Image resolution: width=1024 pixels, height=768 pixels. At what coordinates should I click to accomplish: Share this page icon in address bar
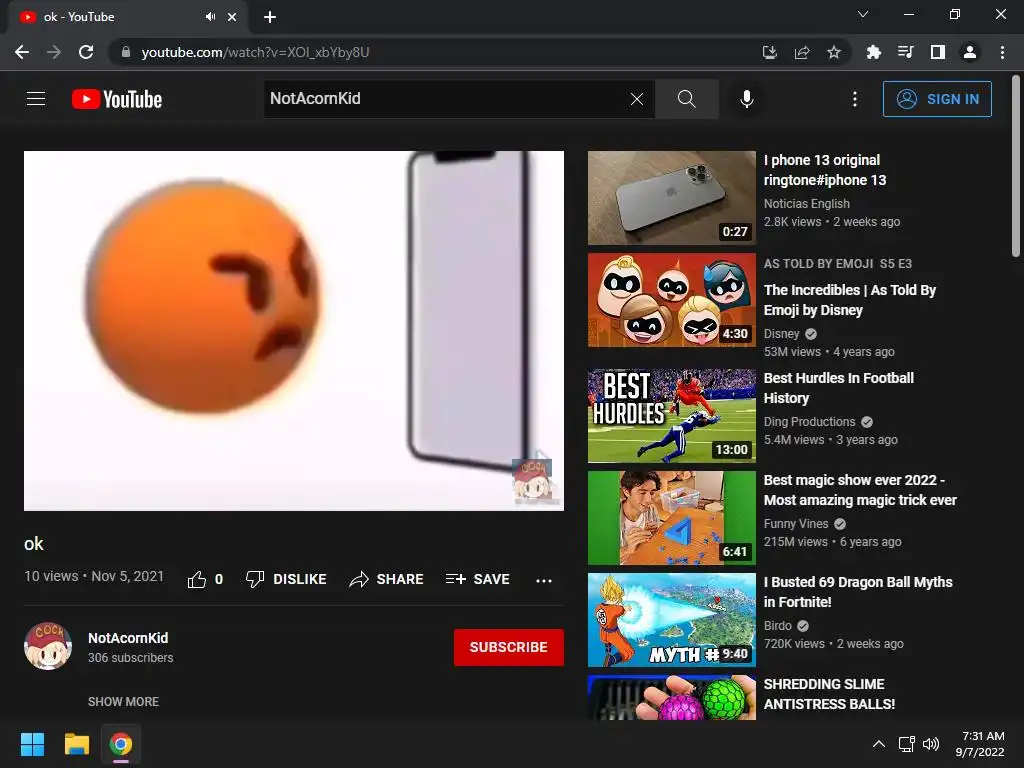801,52
